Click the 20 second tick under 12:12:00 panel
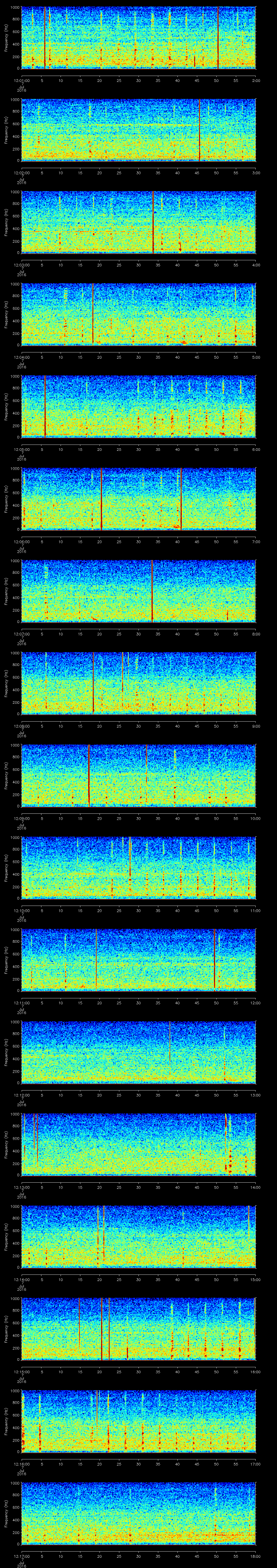Viewport: 277px width, 1568px height. (x=100, y=1096)
